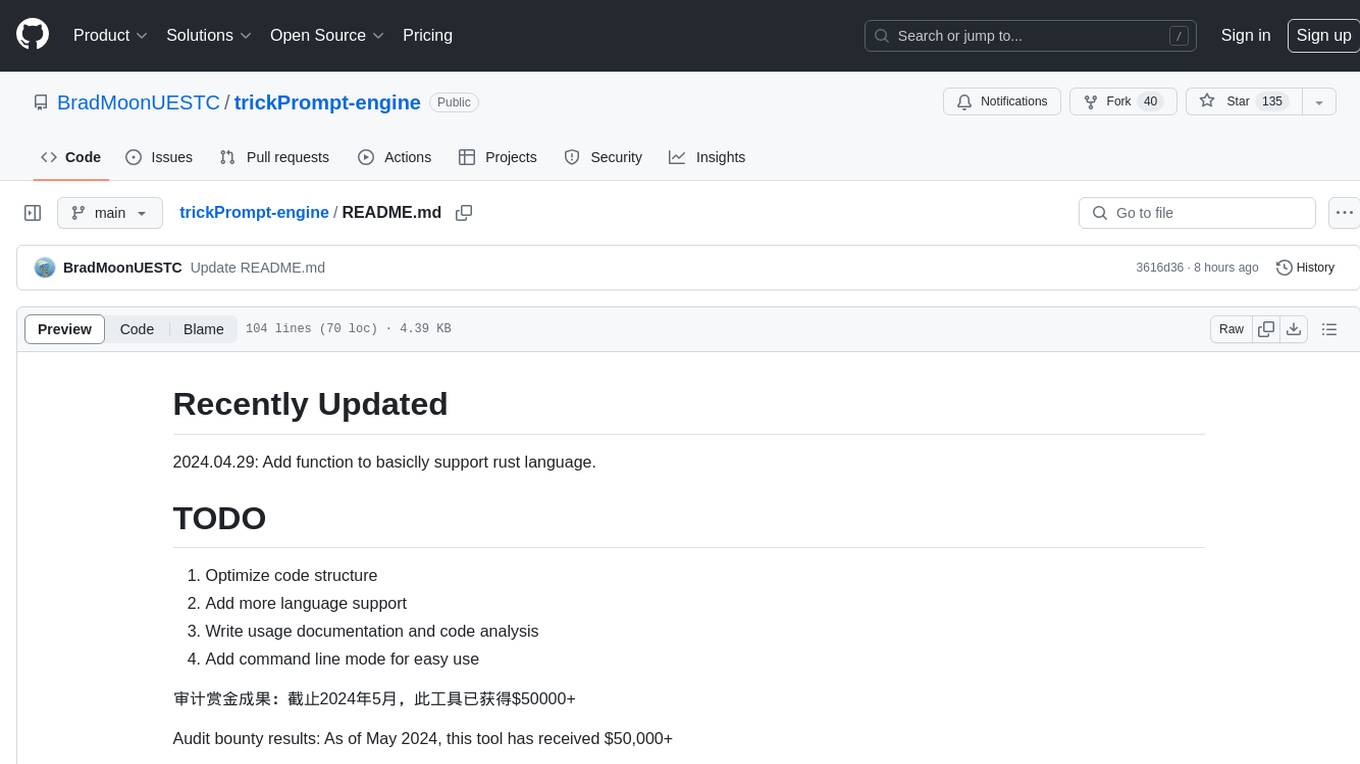Image resolution: width=1360 pixels, height=764 pixels.
Task: Switch to the Security tab
Action: 603,157
